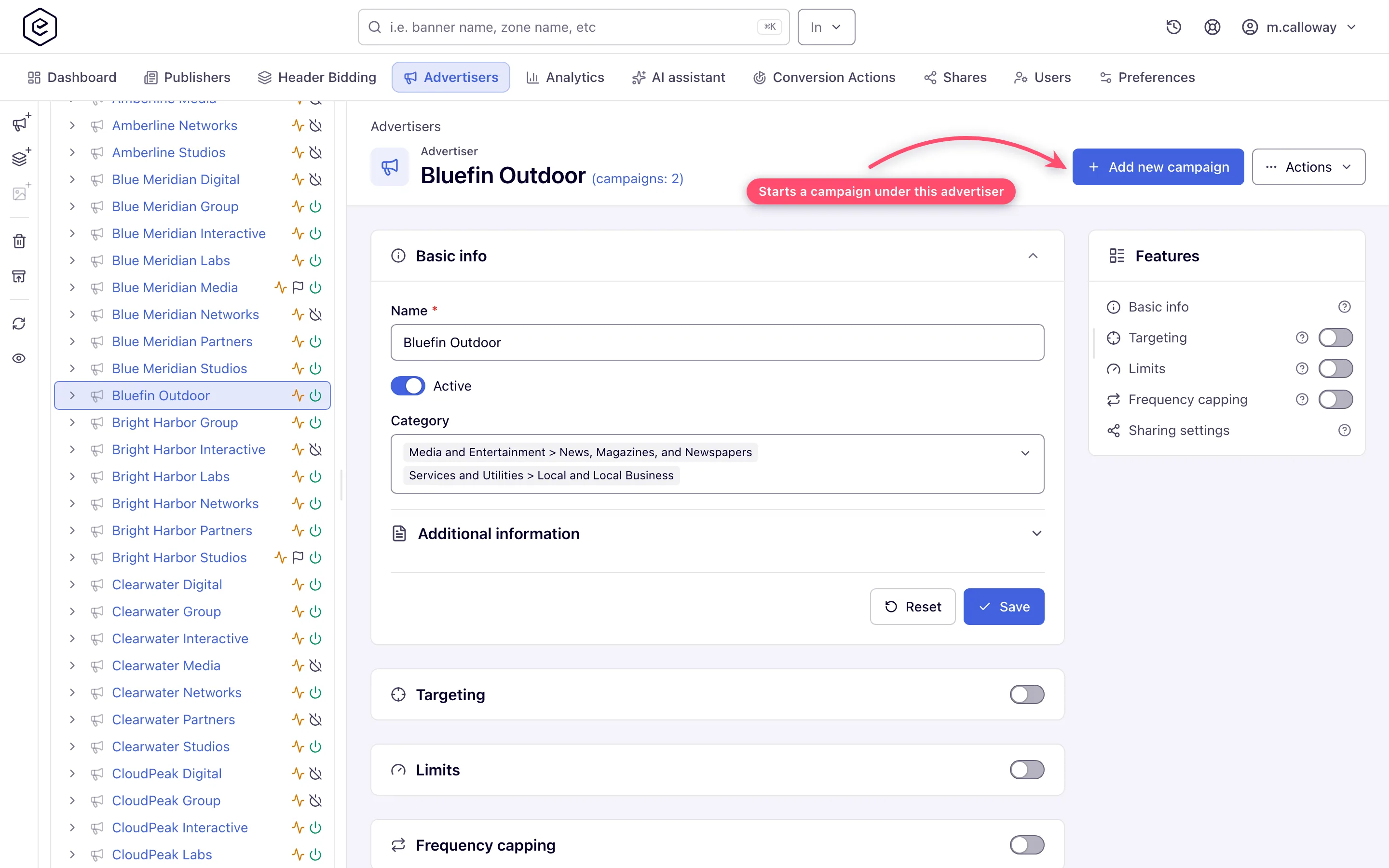Enable Targeting toggle in Features panel
Screen dimensions: 1389x868
[x=1335, y=338]
